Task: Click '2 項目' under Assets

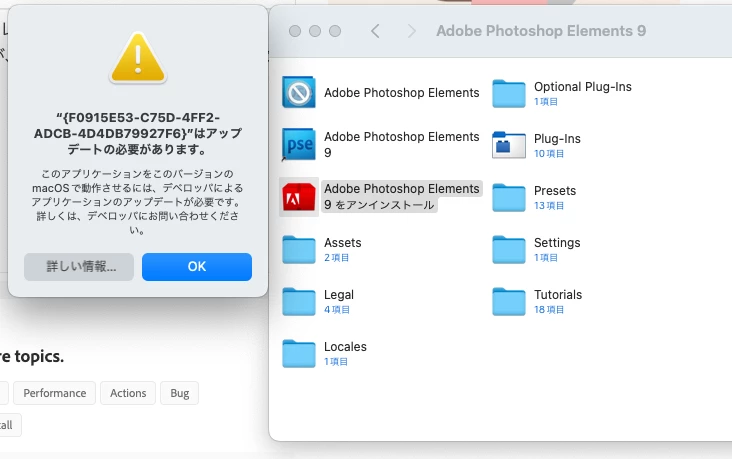Action: (x=337, y=257)
